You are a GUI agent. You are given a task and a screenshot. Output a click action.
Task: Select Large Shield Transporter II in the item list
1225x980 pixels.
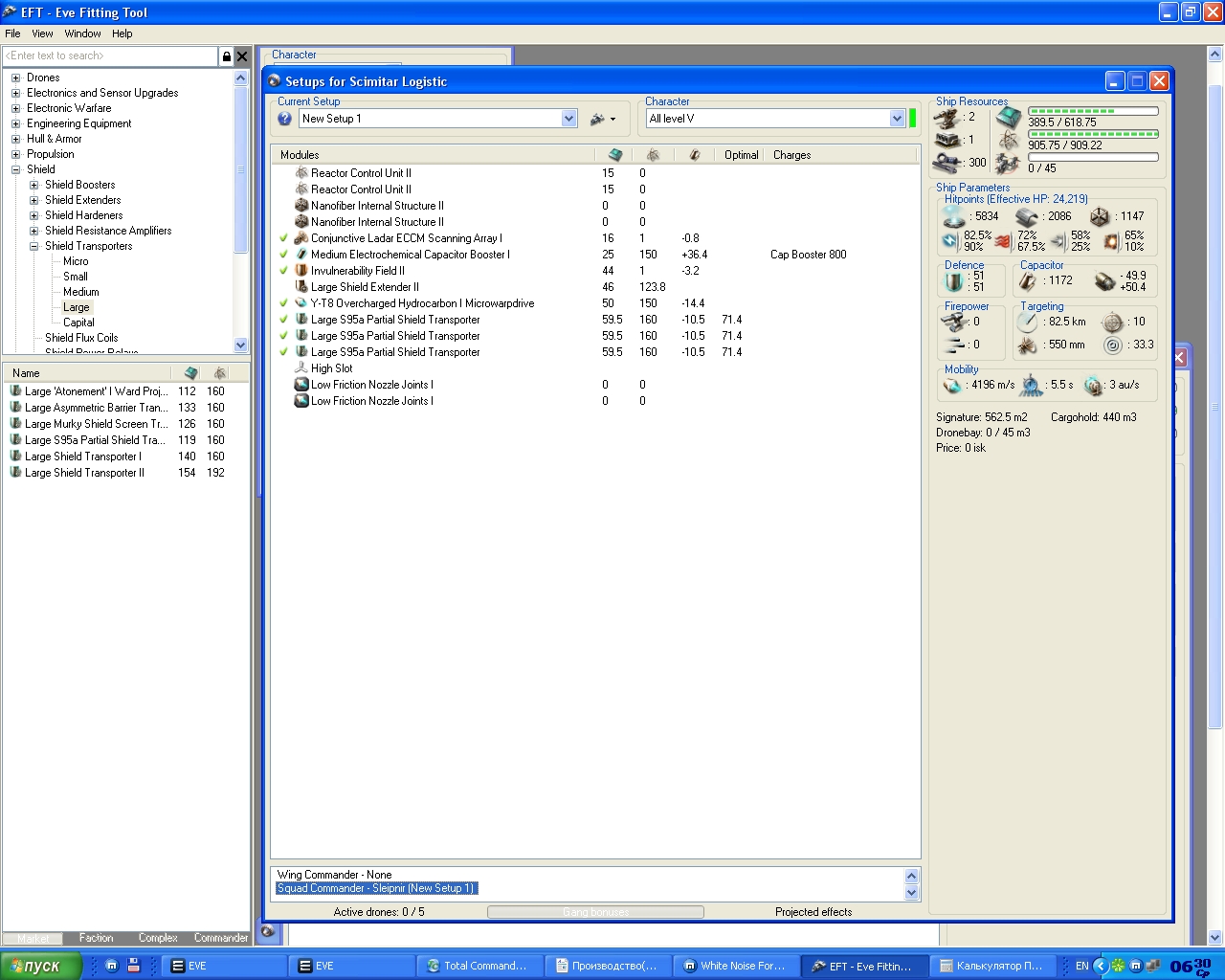[126, 473]
